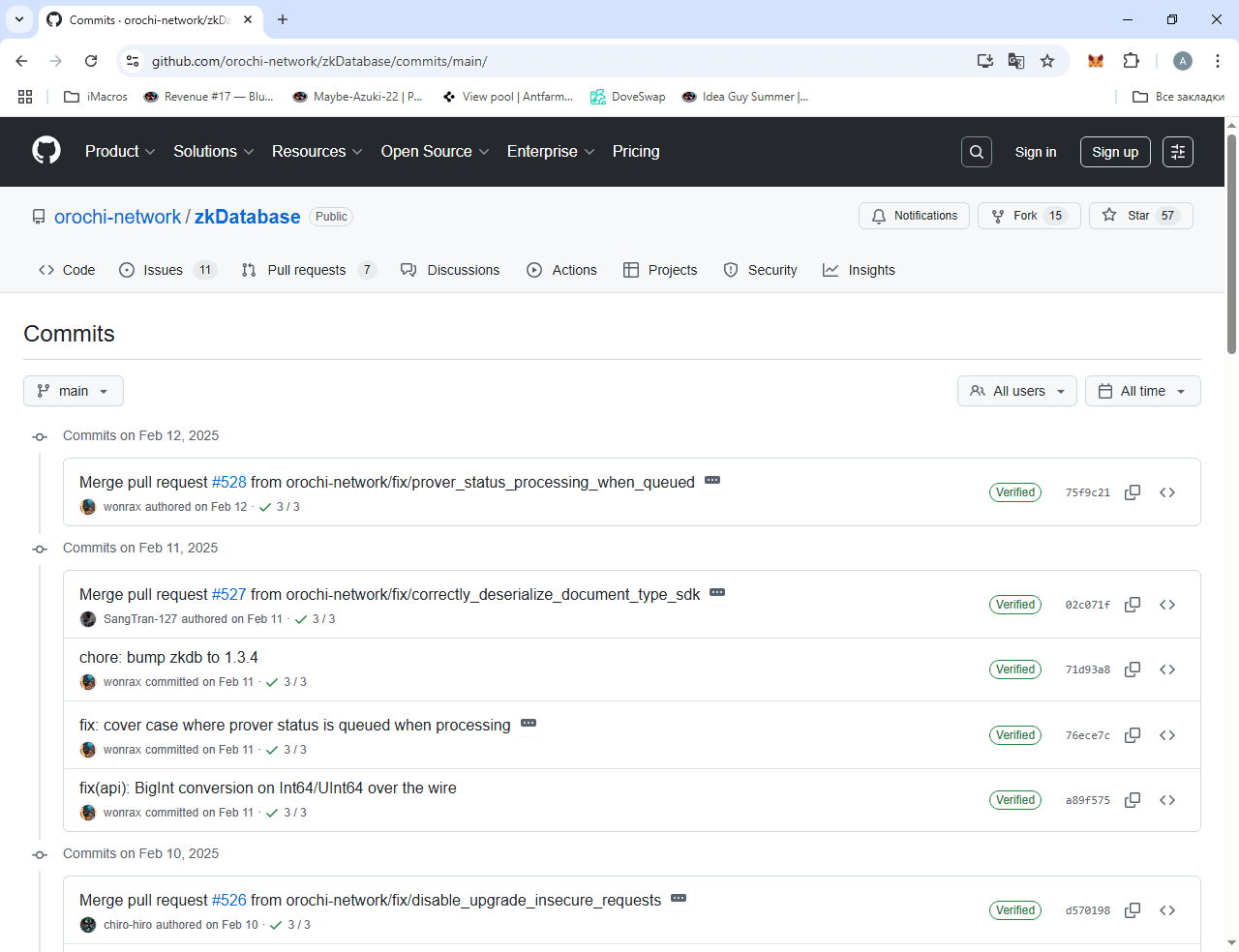
Task: Expand commit message for pull request #528
Action: [x=712, y=481]
